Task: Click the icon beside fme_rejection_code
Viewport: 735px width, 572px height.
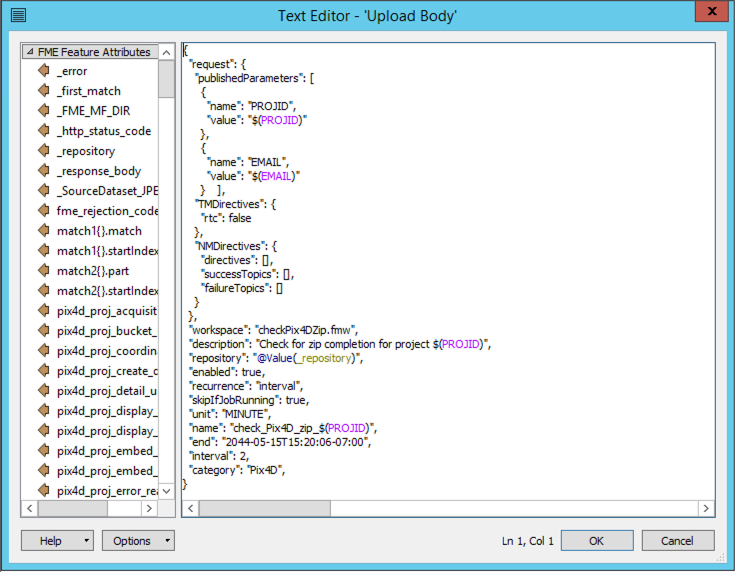Action: click(x=44, y=211)
